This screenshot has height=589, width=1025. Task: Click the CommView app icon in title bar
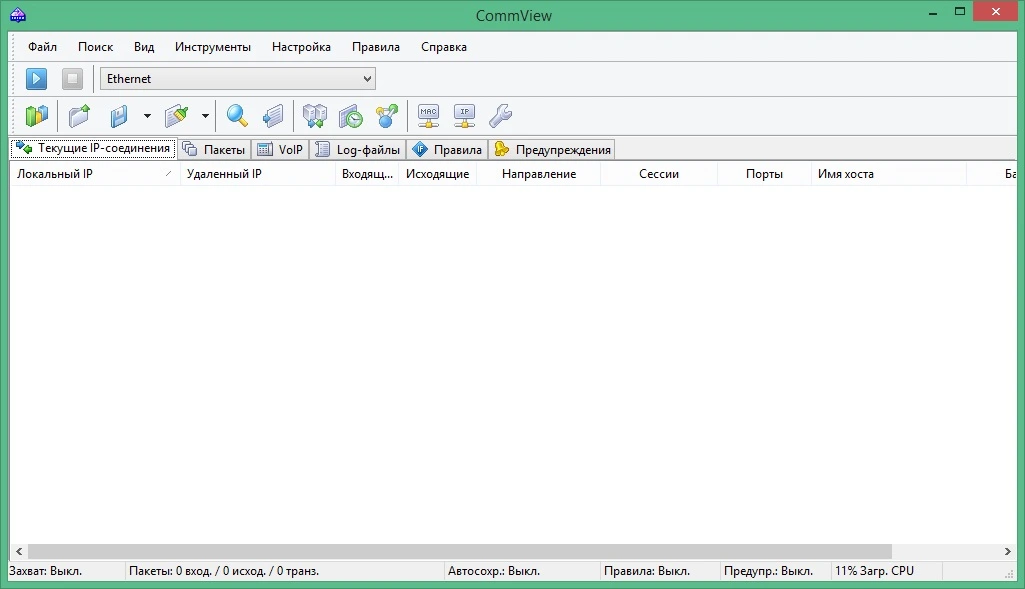18,15
